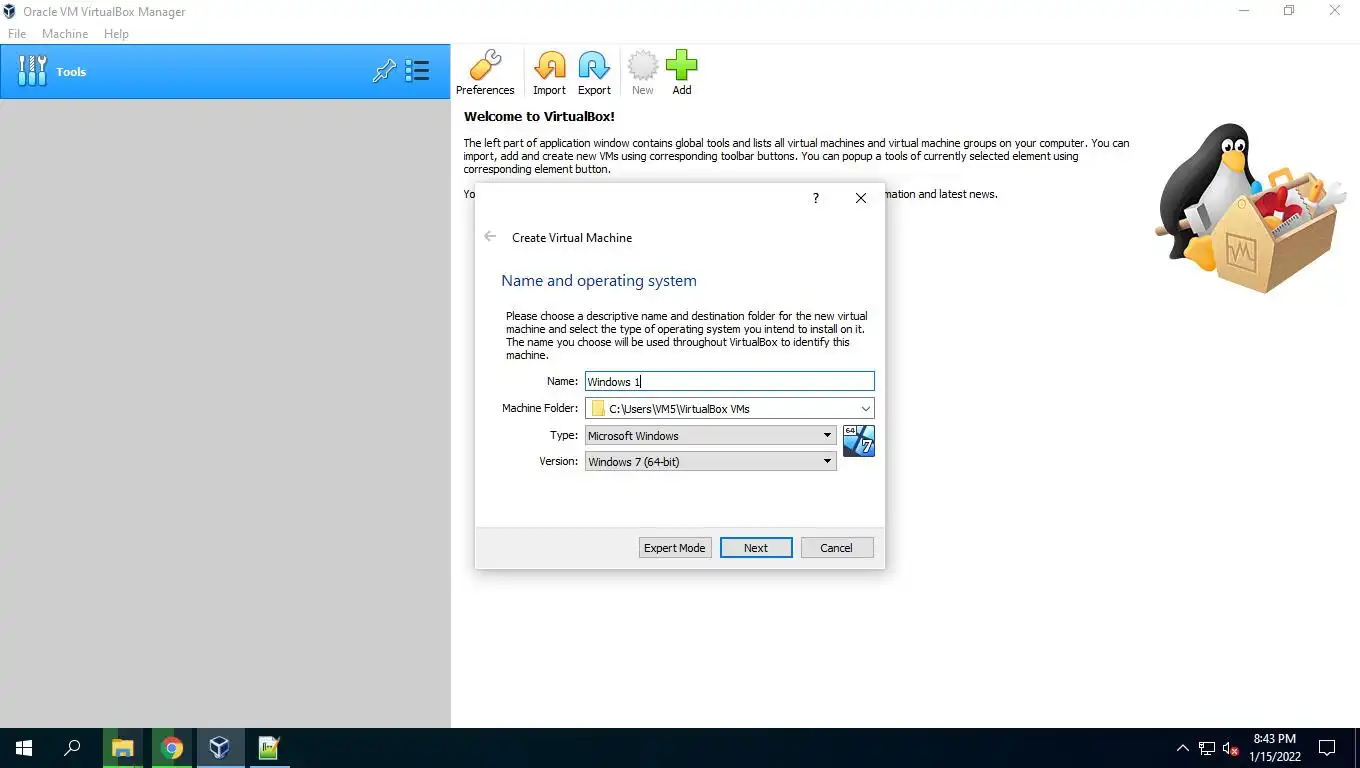Click the New machine toolbar icon
Viewport: 1360px width, 768px height.
[642, 73]
